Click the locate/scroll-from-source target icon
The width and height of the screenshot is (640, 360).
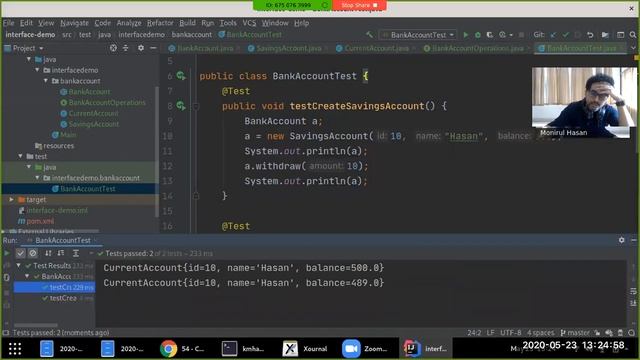click(113, 48)
